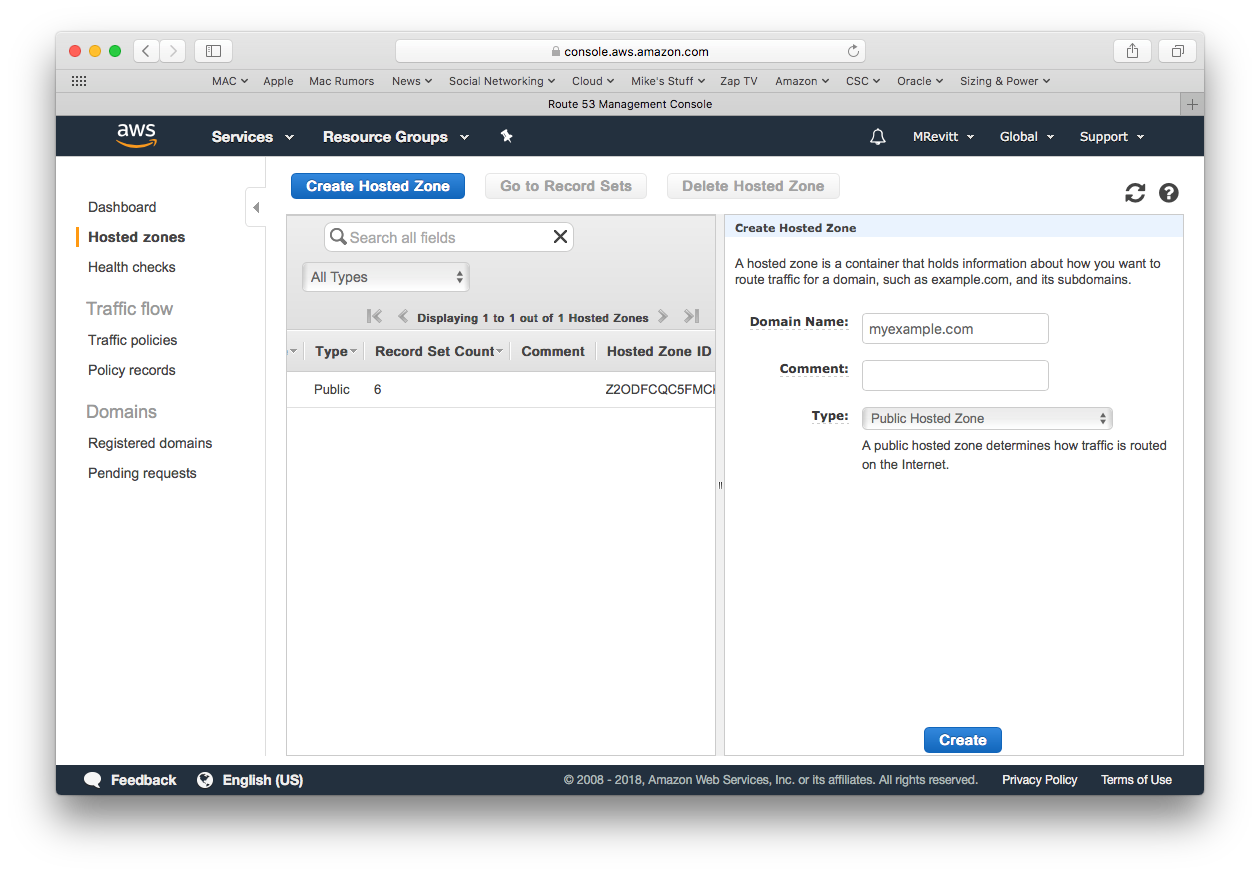
Task: Go to first page of hosted zones
Action: click(x=375, y=317)
